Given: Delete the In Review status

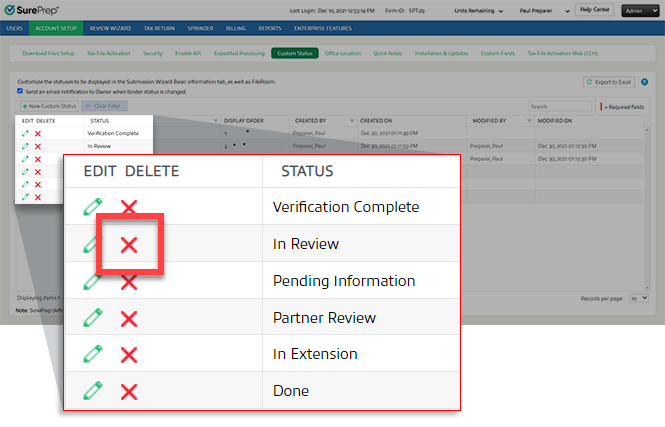Looking at the screenshot, I should click(x=128, y=245).
